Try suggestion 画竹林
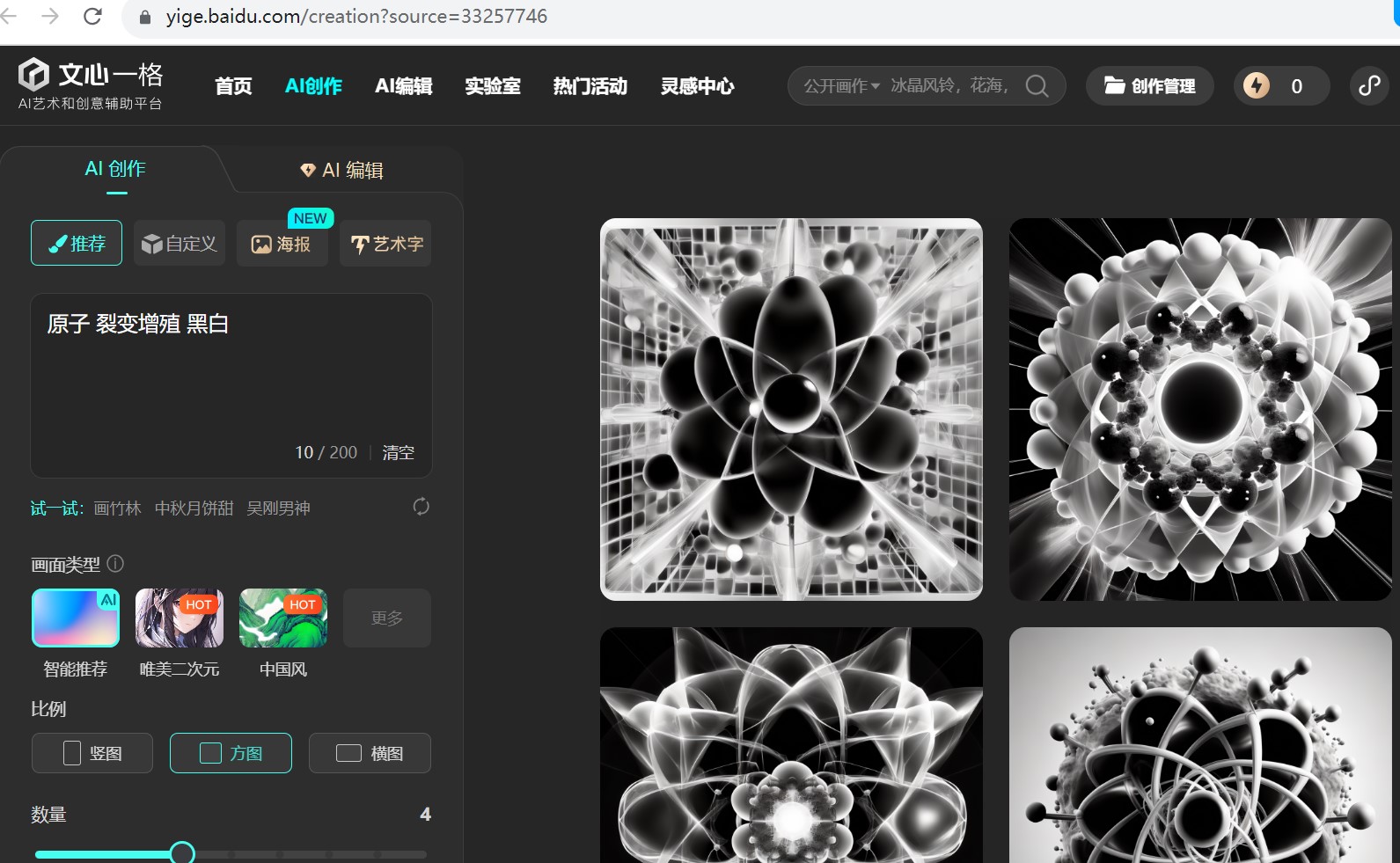 tap(117, 508)
